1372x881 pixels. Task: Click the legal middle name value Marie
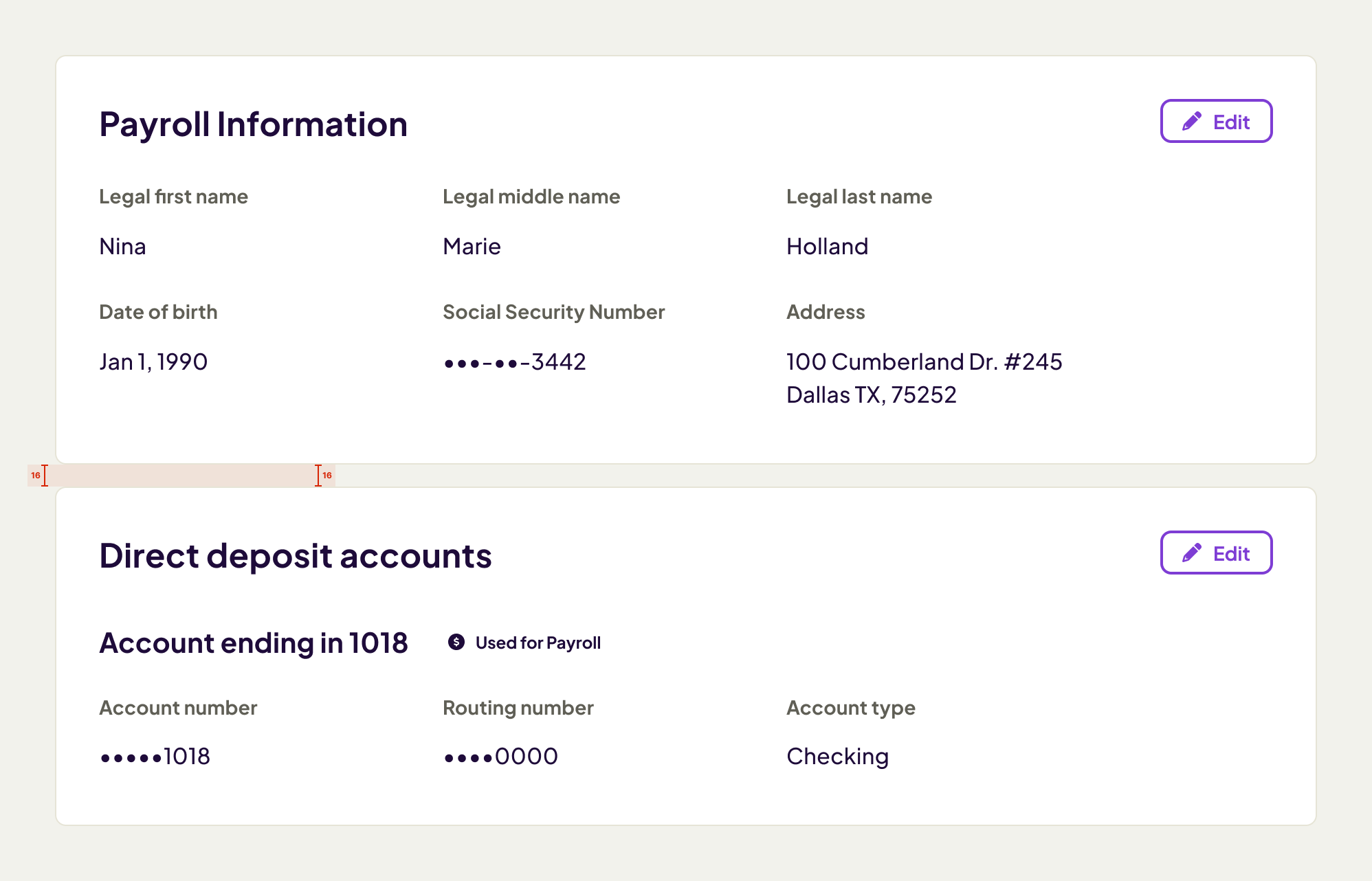[x=472, y=247]
